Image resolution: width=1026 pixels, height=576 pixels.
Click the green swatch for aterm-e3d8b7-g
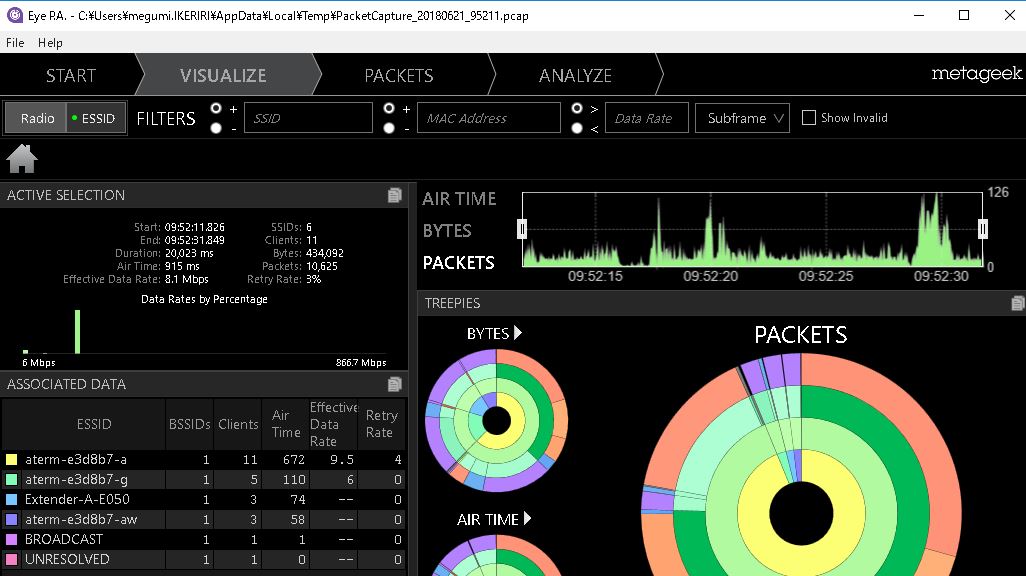11,480
